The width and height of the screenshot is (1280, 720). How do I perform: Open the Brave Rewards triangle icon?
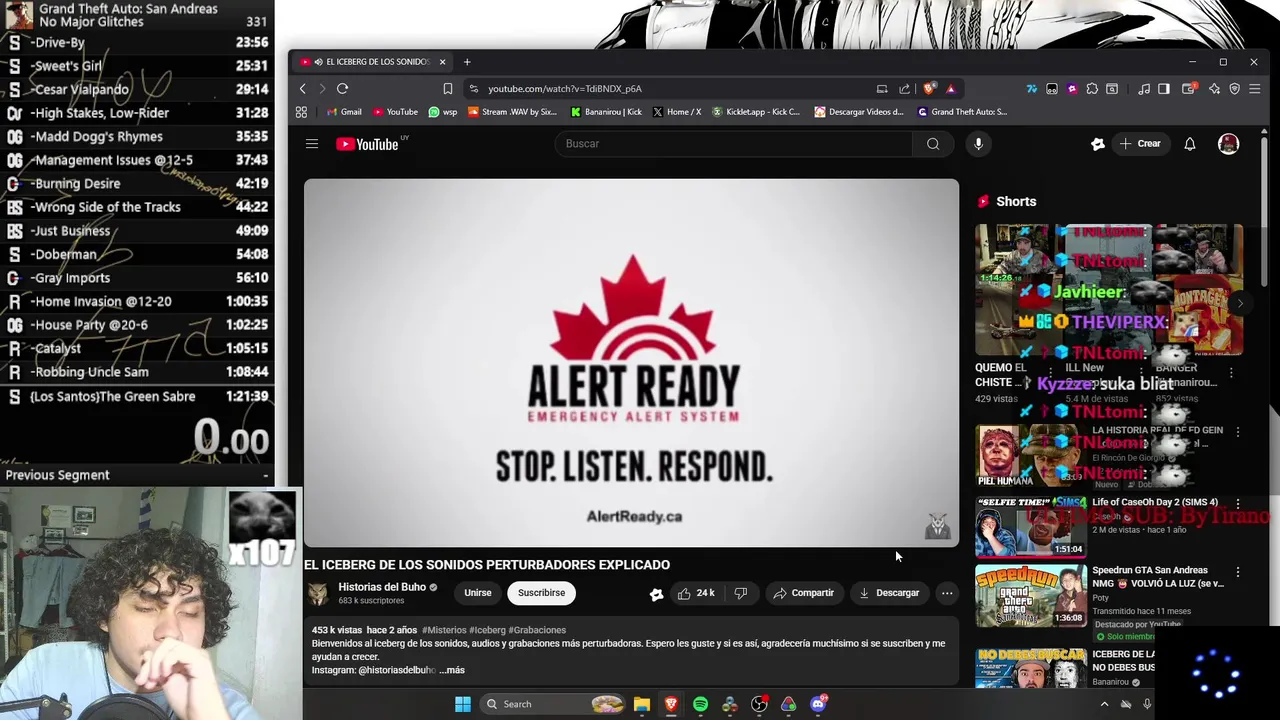point(951,88)
